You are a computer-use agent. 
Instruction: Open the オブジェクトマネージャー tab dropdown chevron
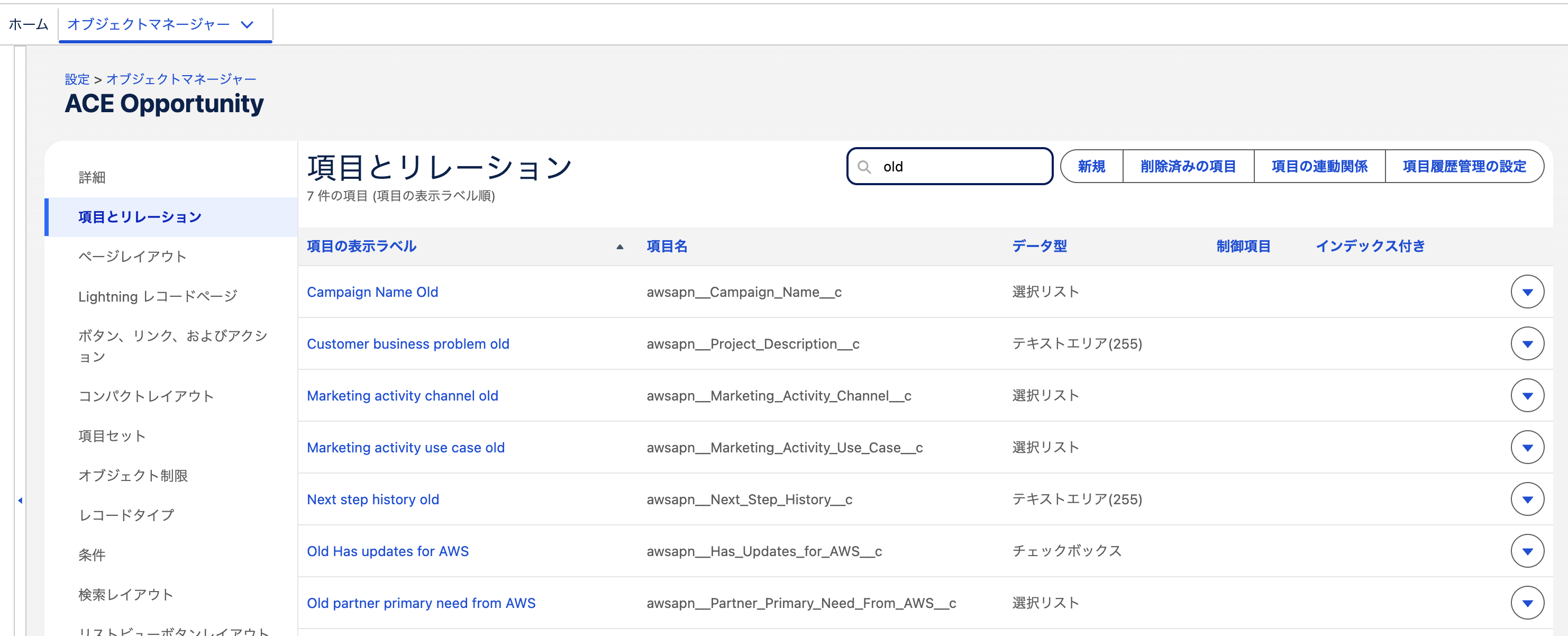coord(247,25)
